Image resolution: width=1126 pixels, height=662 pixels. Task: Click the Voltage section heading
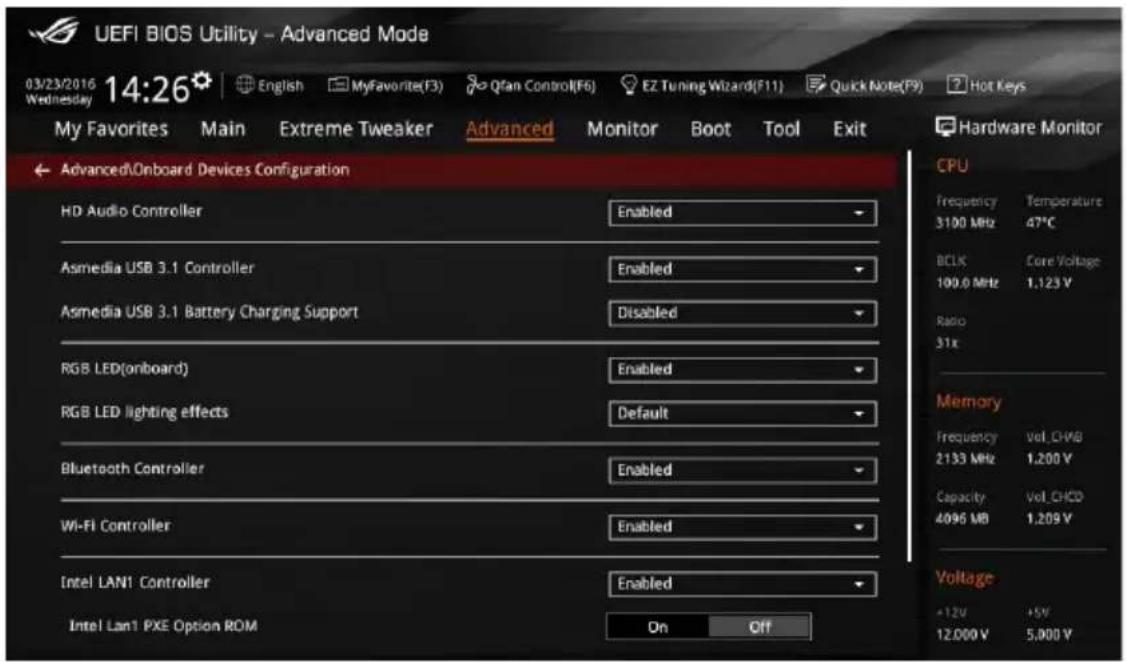point(964,577)
